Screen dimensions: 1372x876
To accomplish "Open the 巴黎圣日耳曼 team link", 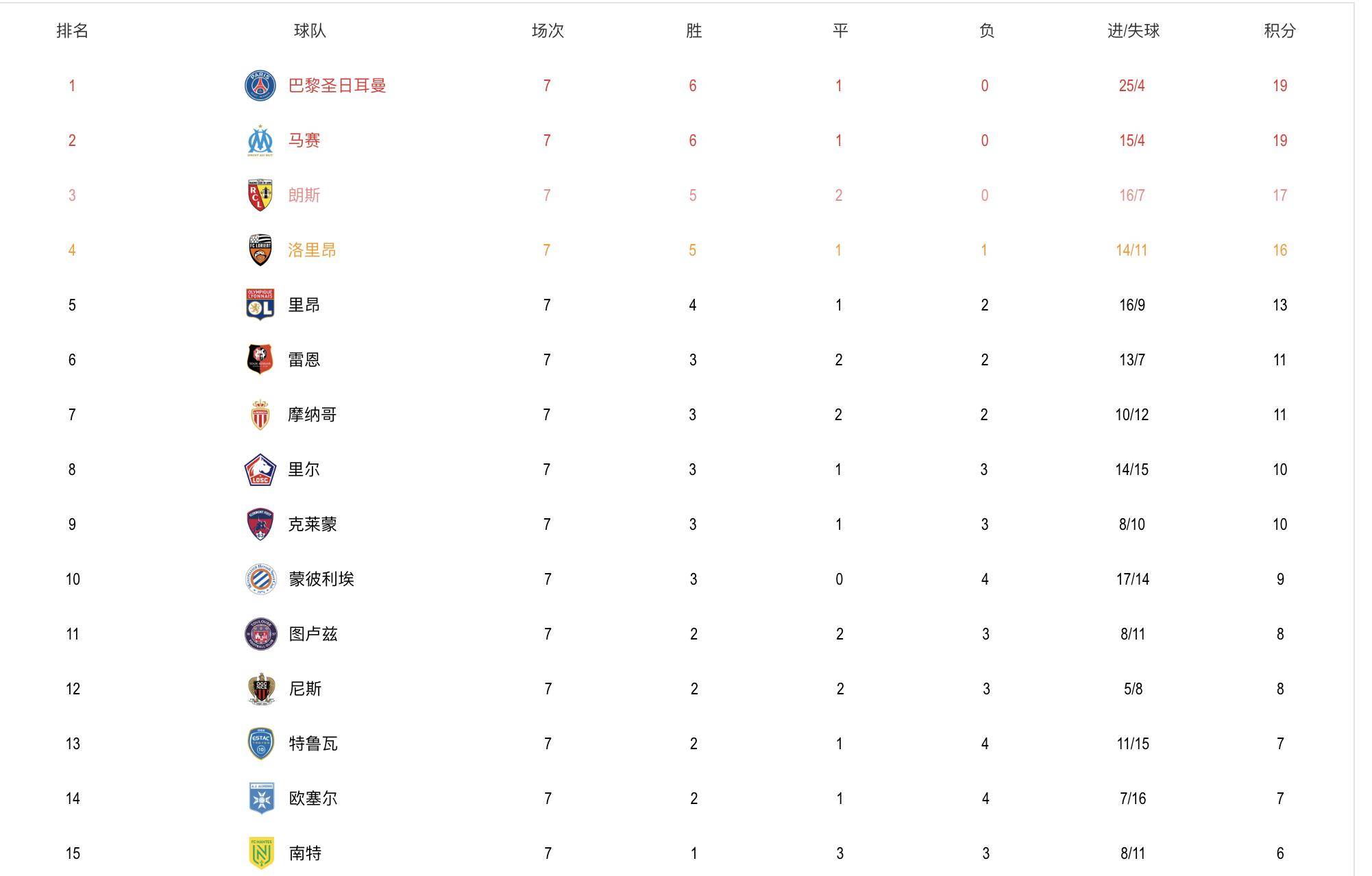I will tap(337, 86).
